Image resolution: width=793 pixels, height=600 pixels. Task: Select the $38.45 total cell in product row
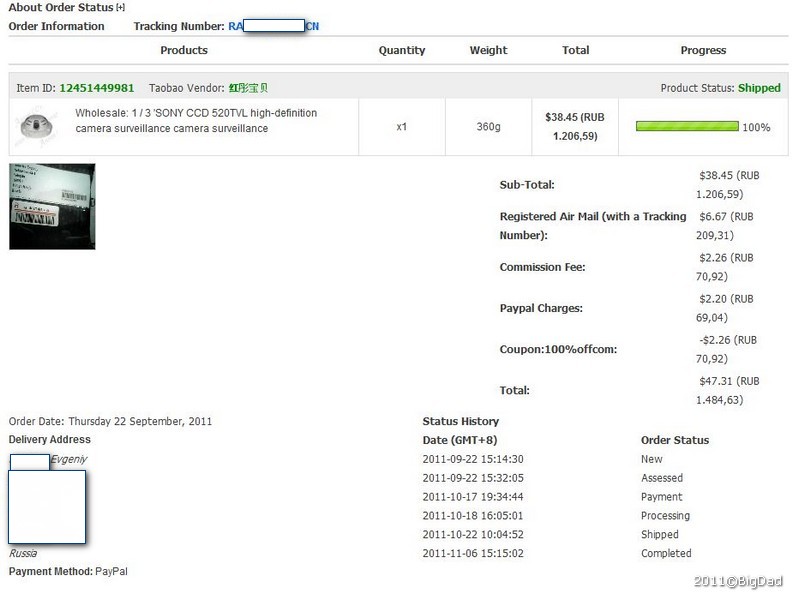pyautogui.click(x=575, y=126)
